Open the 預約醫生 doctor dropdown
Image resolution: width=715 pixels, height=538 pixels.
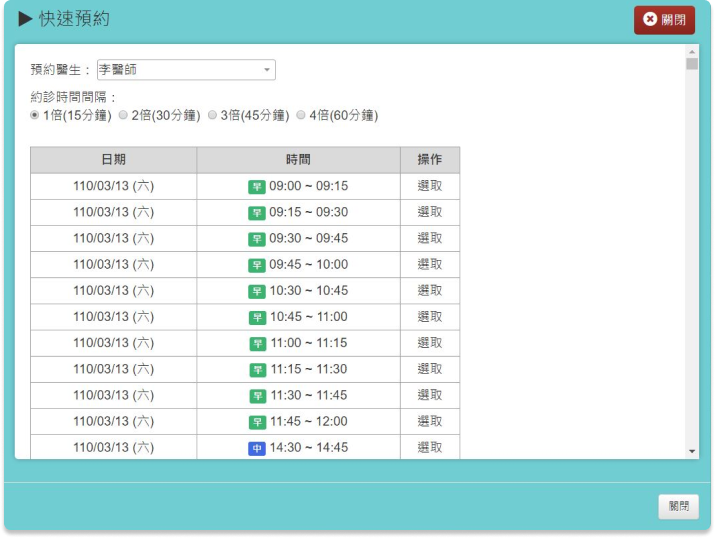click(x=186, y=70)
